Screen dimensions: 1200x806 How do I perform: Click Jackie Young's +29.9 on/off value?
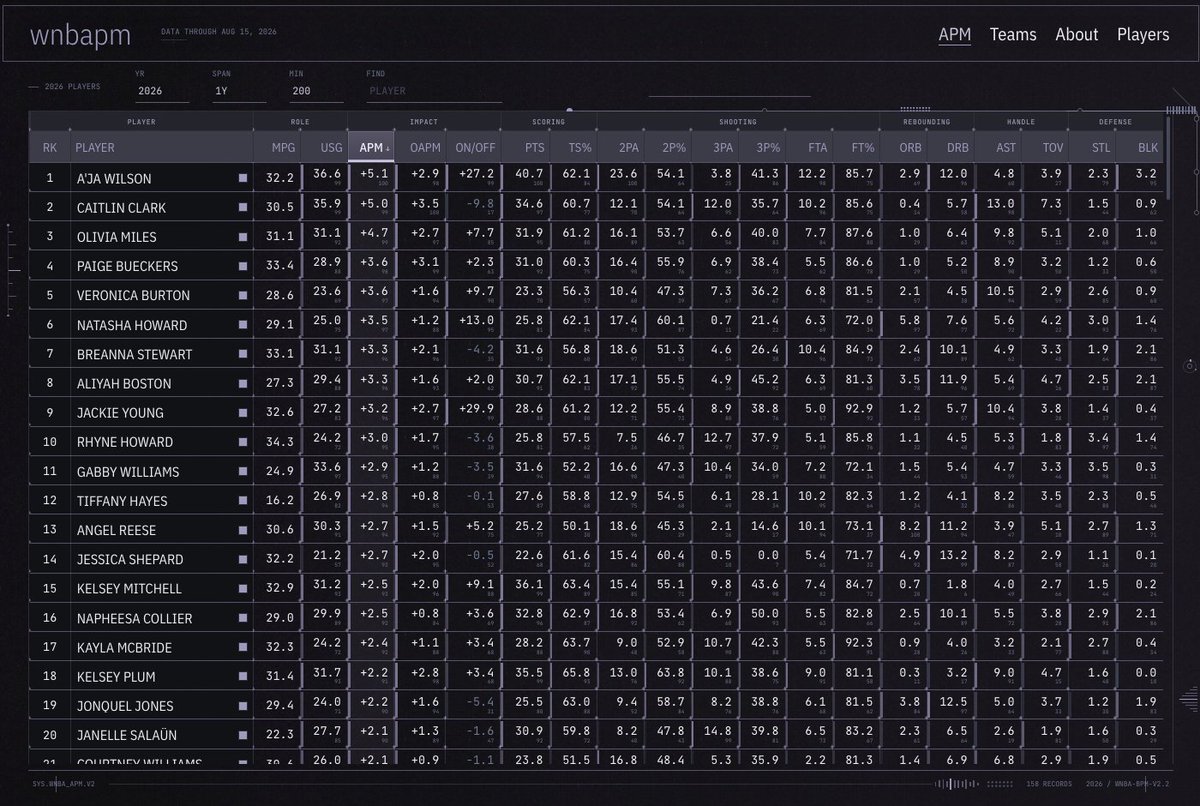(475, 410)
